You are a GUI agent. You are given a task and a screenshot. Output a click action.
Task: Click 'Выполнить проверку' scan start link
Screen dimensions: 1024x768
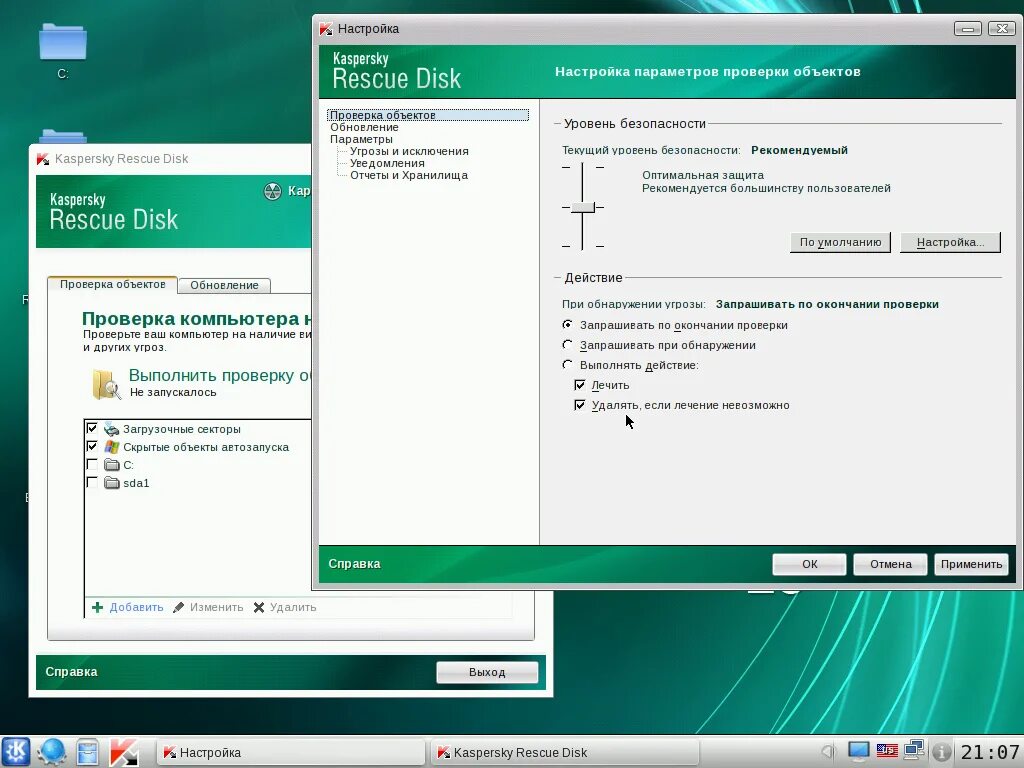click(219, 376)
